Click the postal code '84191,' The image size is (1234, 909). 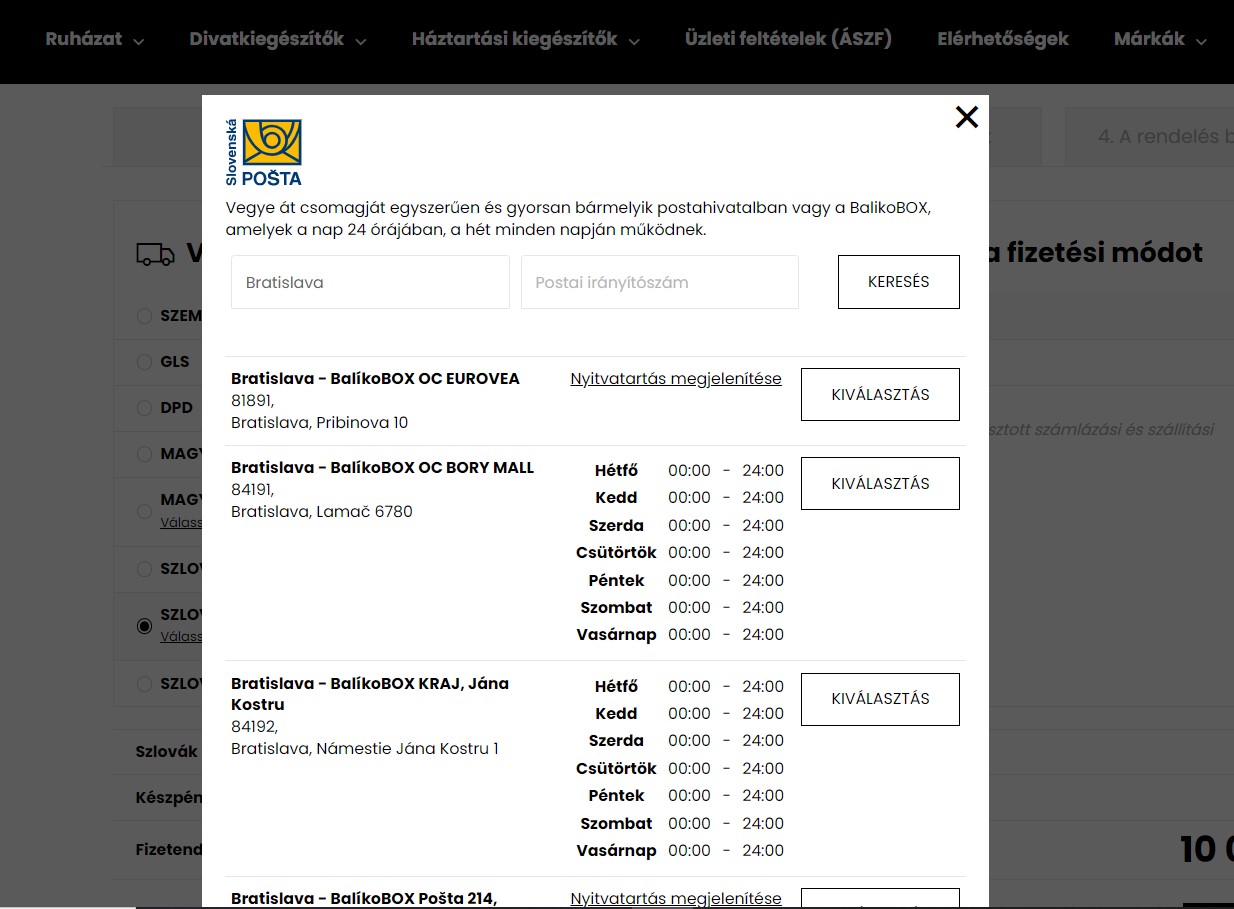252,489
